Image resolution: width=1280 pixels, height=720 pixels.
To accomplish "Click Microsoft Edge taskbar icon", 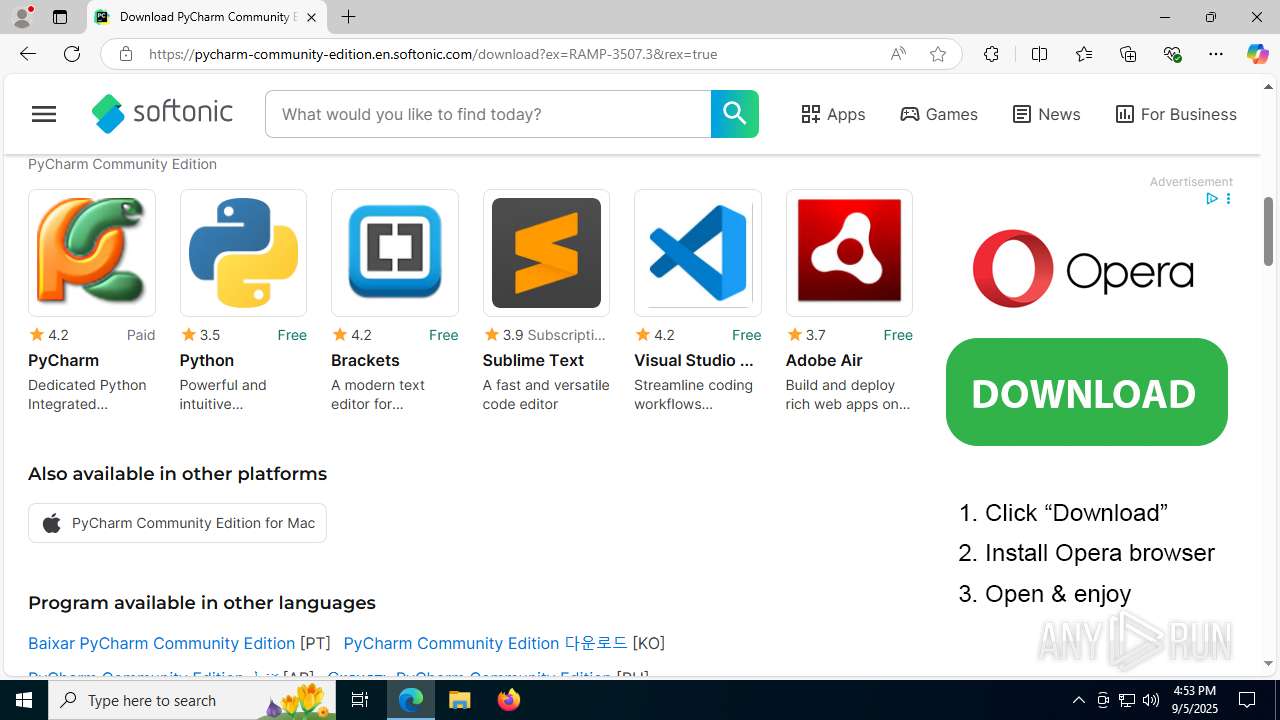I will (411, 700).
